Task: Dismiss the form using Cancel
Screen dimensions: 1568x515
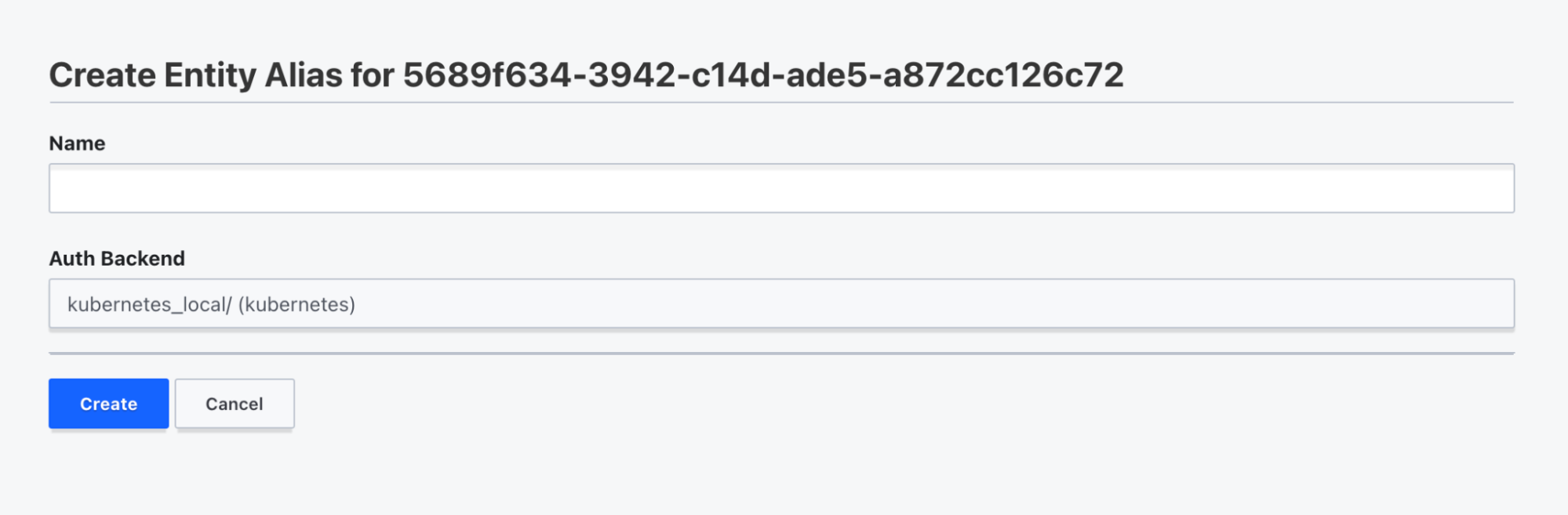Action: 234,404
